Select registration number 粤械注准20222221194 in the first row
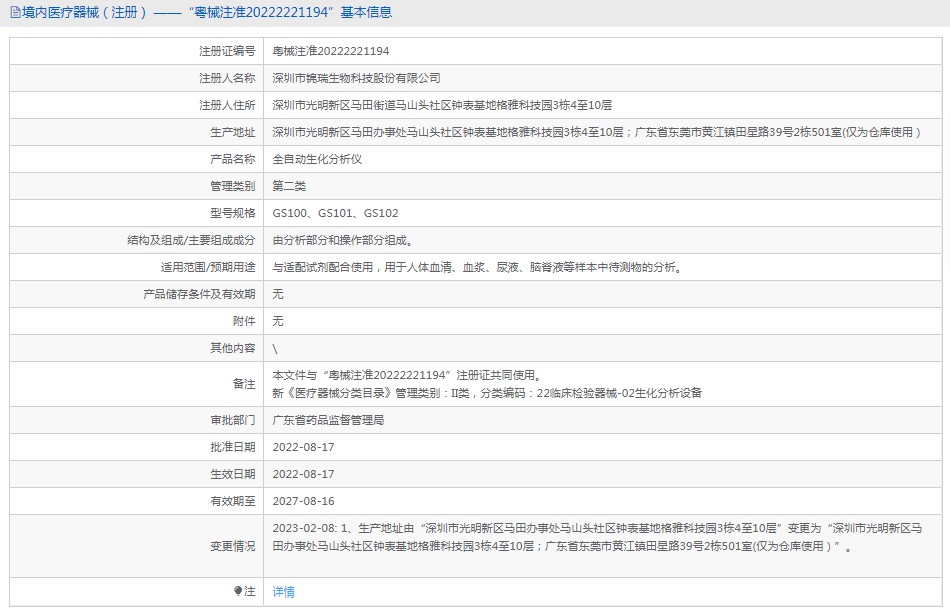 coord(331,51)
